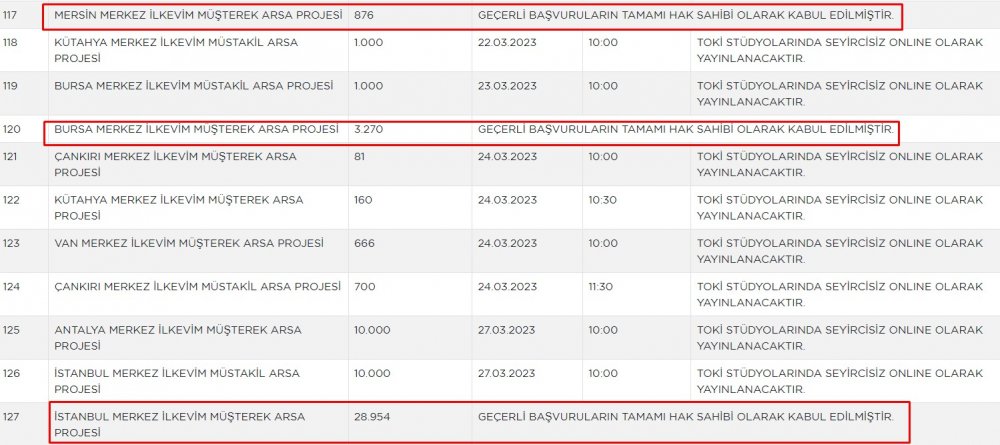This screenshot has height=445, width=1000.
Task: Click the 81 quota value
Action: [x=360, y=156]
